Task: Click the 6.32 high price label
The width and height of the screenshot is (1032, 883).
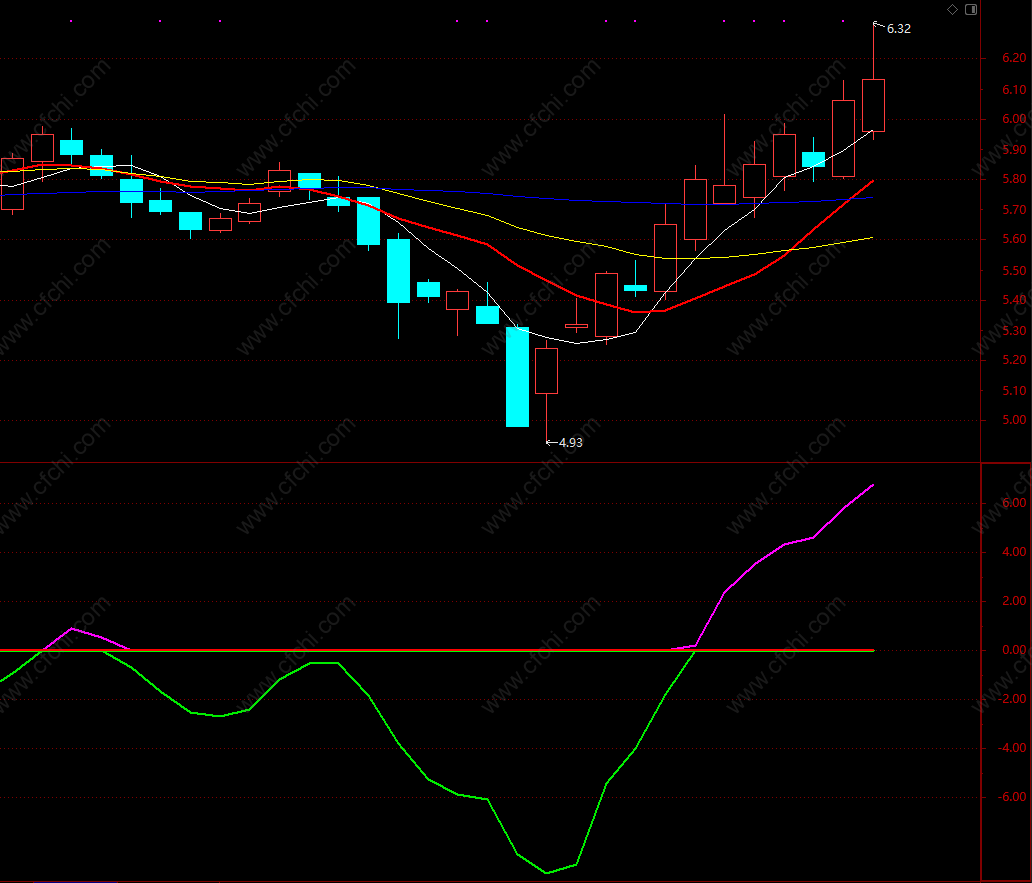Action: (x=898, y=29)
